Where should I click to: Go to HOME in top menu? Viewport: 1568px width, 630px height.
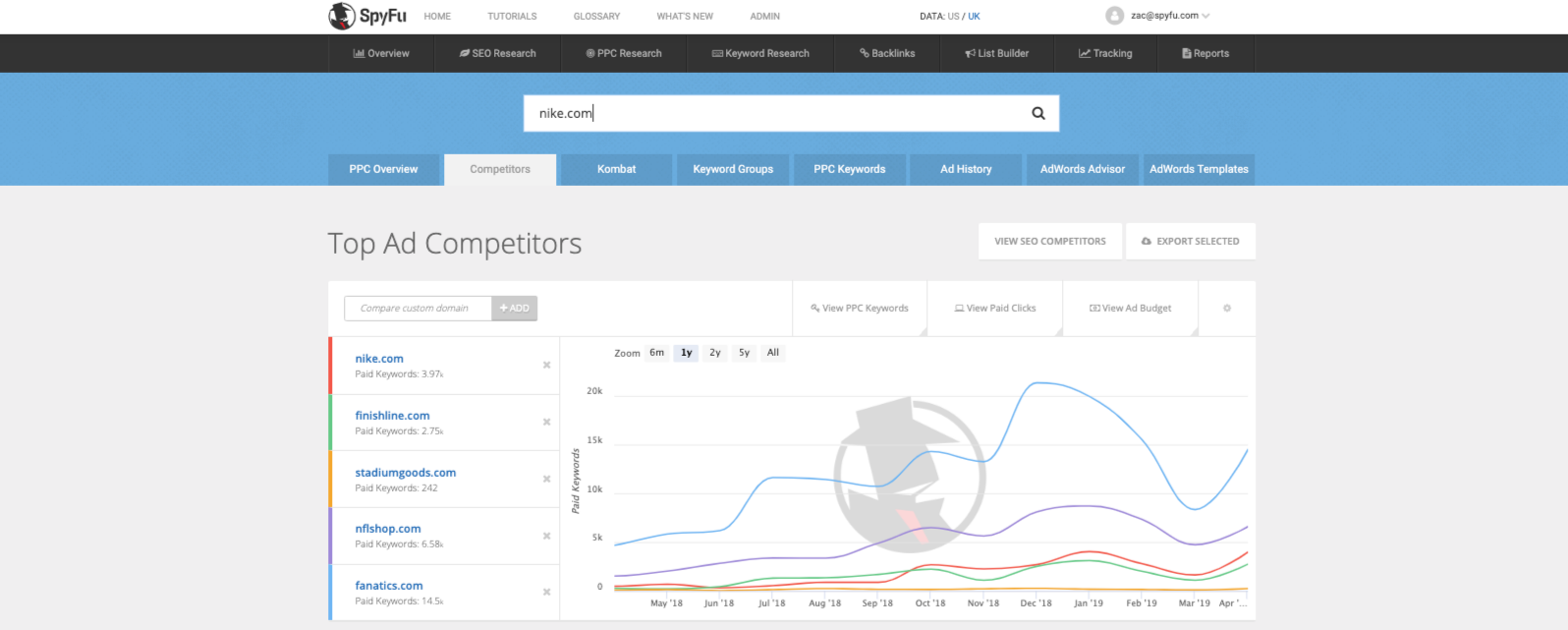click(x=437, y=17)
